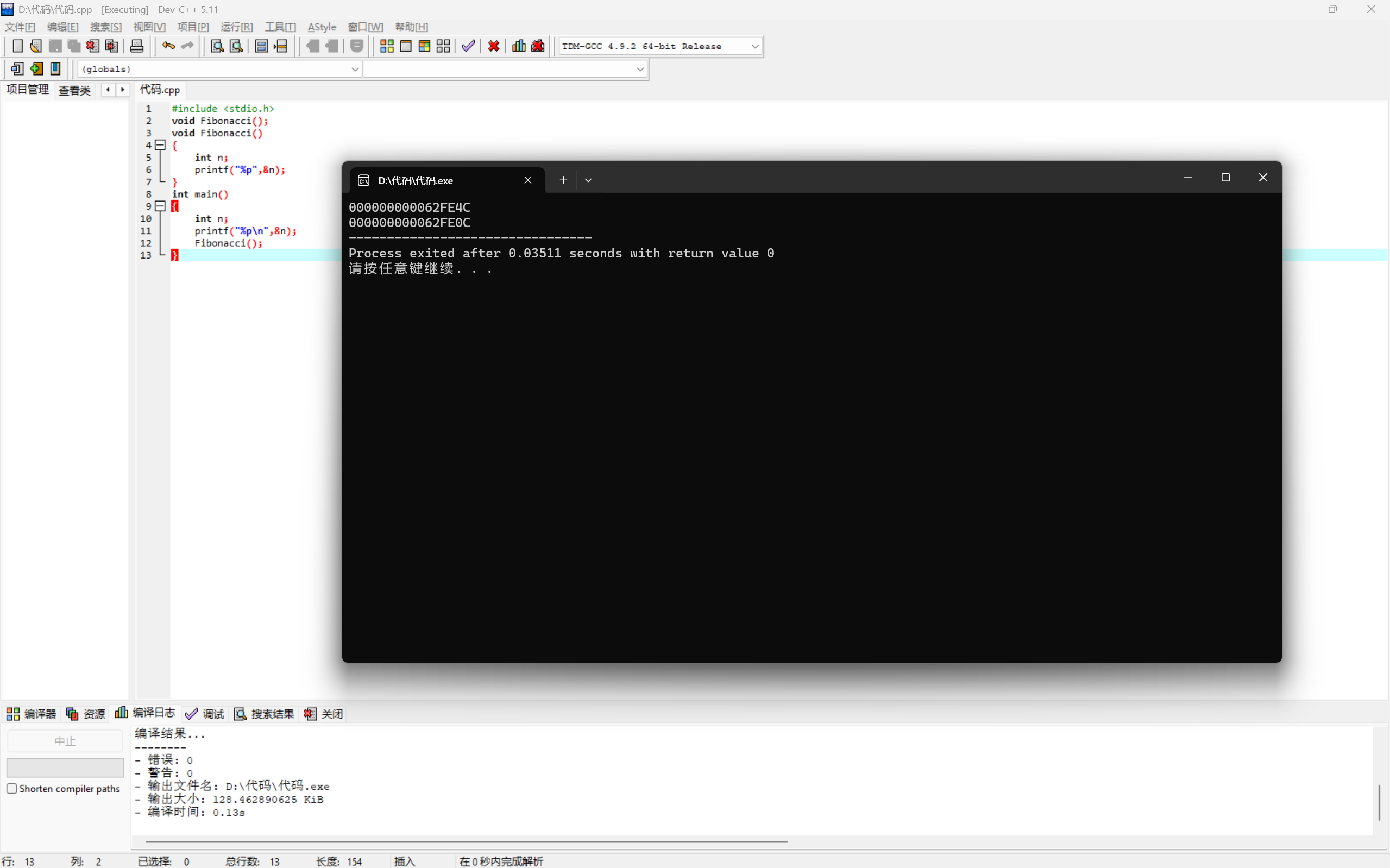Click the Add bookmark green plus icon
This screenshot has width=1390, height=868.
36,69
